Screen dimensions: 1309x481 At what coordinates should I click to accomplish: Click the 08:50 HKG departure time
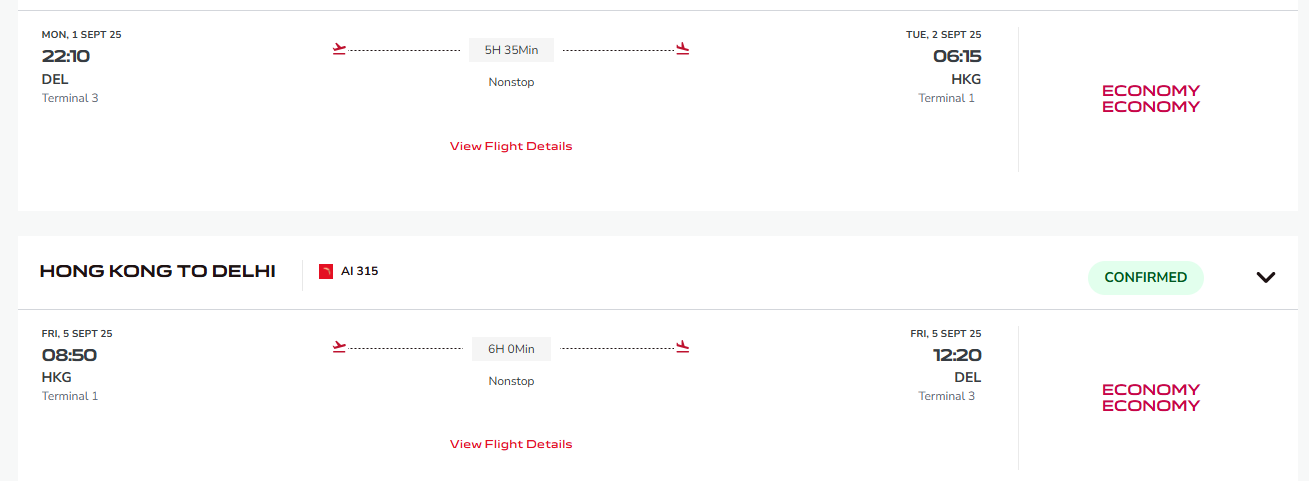click(69, 355)
